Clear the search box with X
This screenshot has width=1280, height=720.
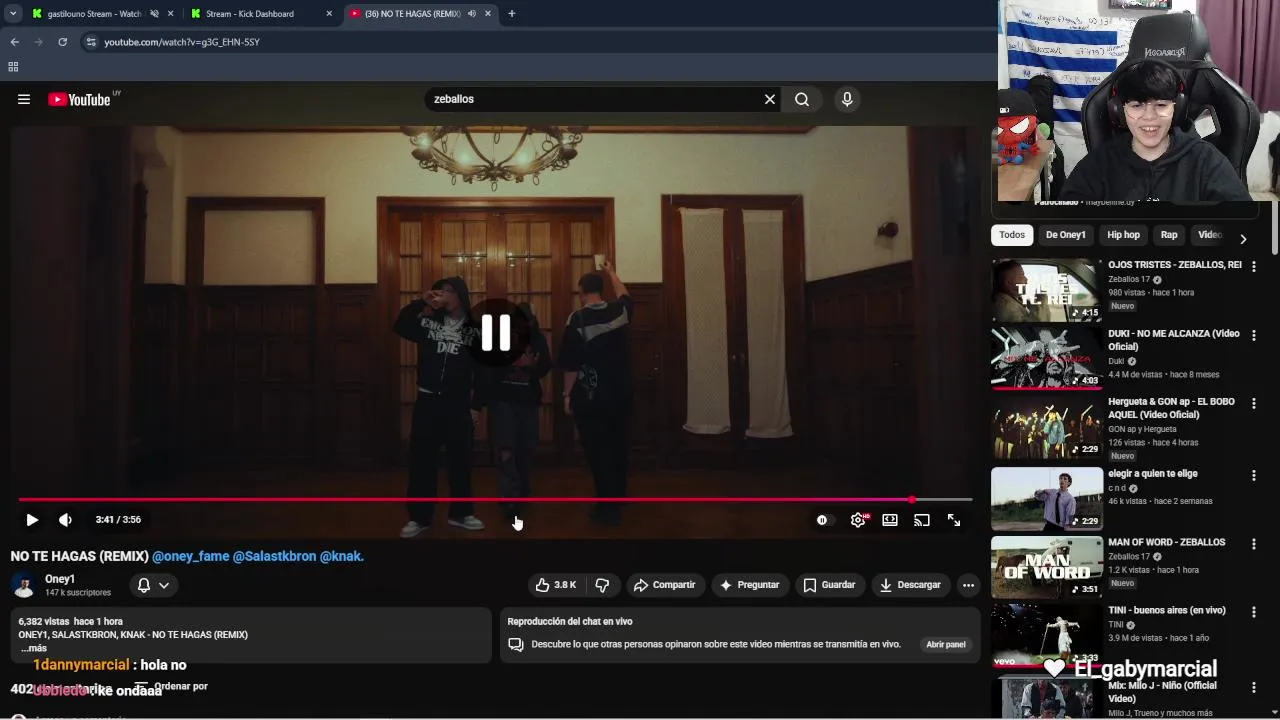click(770, 99)
